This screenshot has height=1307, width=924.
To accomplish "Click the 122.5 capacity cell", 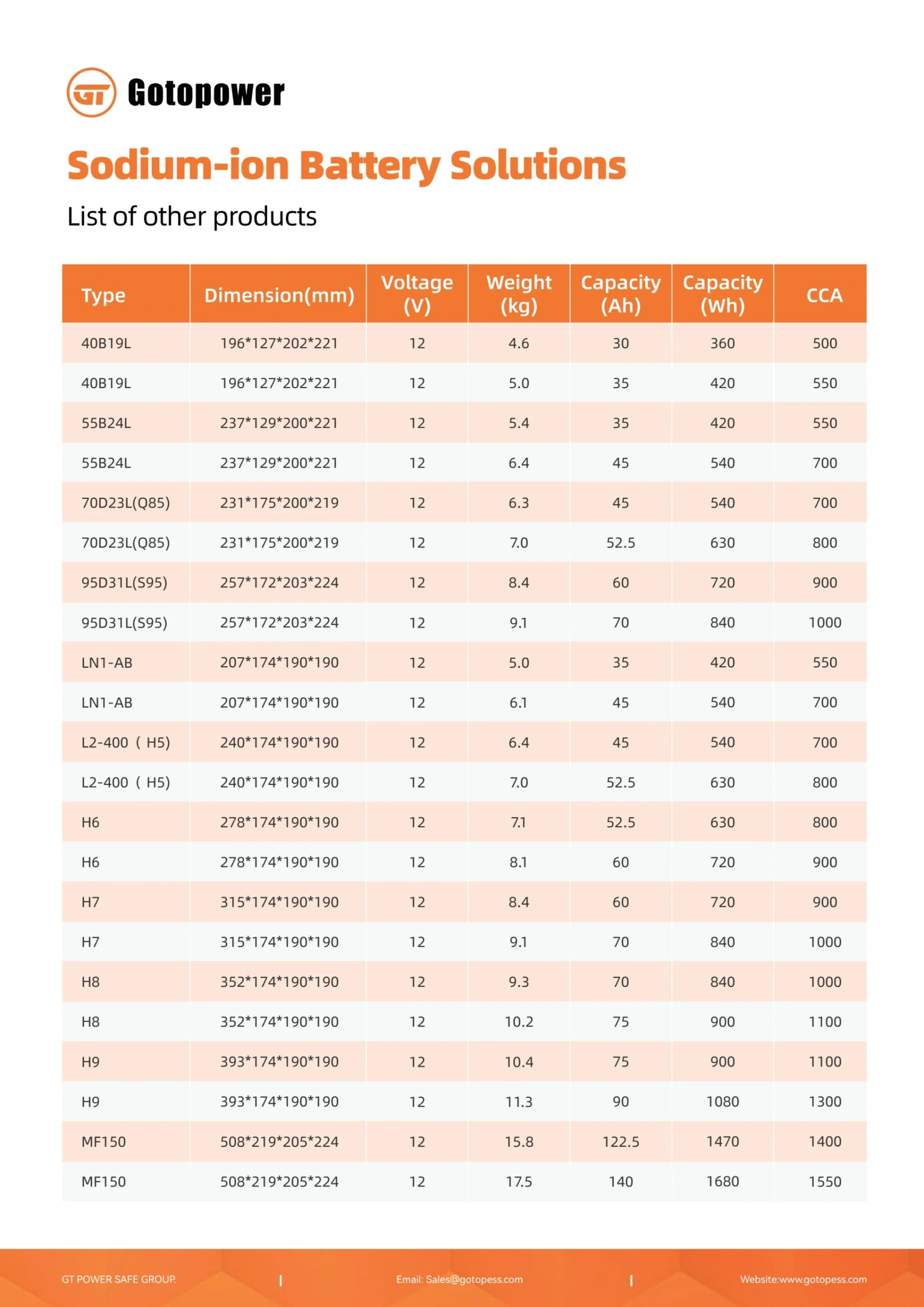I will click(621, 1142).
